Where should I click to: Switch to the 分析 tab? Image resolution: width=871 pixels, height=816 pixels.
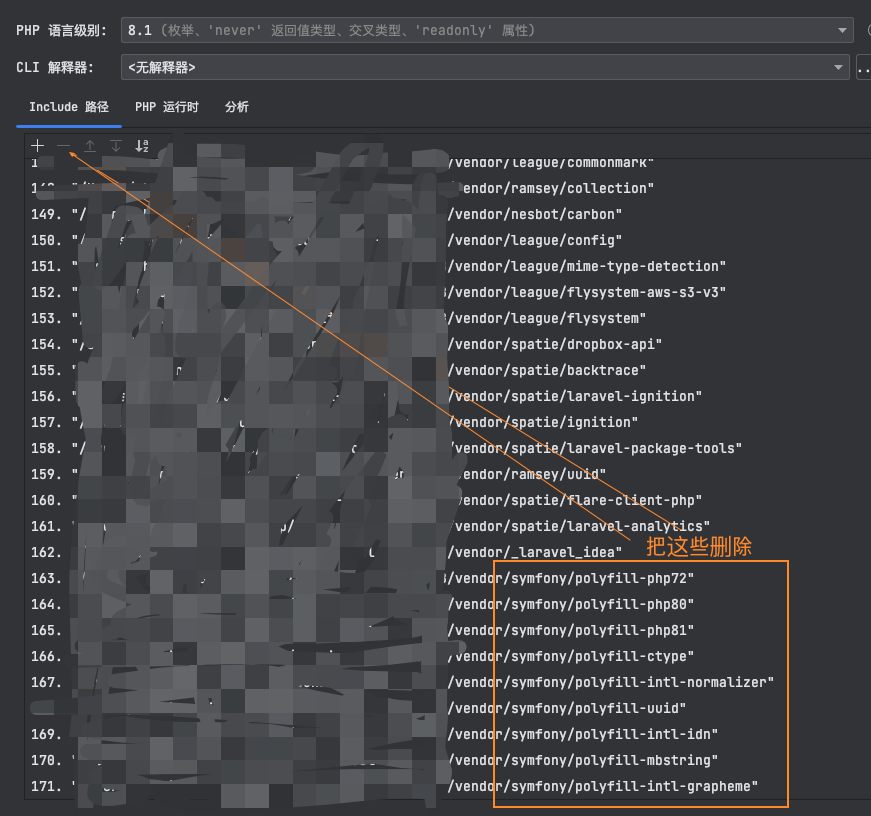[237, 107]
